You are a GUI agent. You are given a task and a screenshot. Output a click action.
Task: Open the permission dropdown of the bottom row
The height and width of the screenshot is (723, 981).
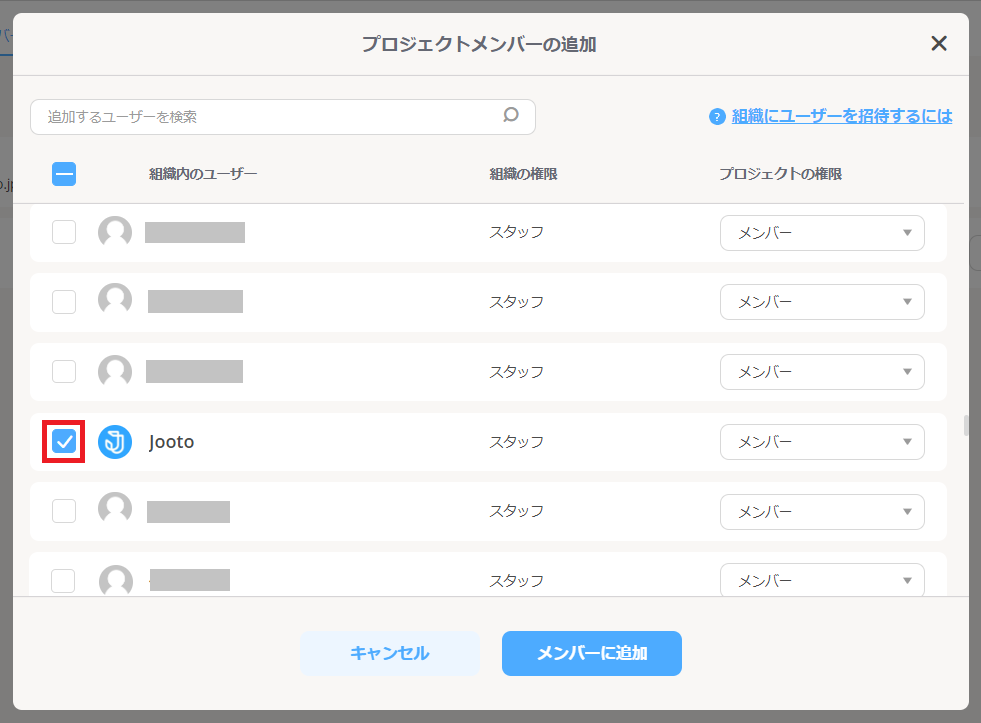(822, 580)
